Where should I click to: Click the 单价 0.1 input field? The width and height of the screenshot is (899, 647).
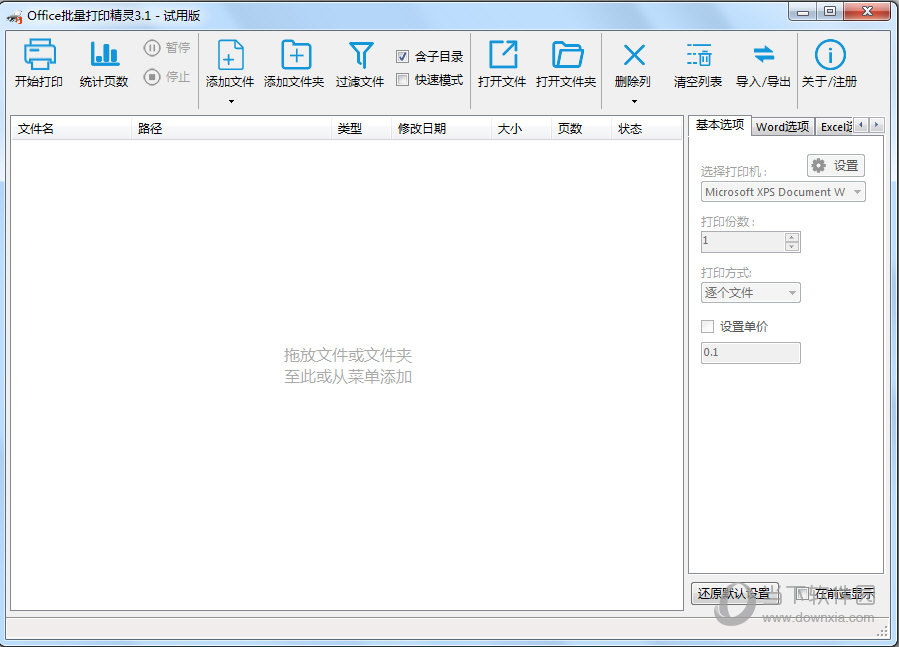(751, 353)
